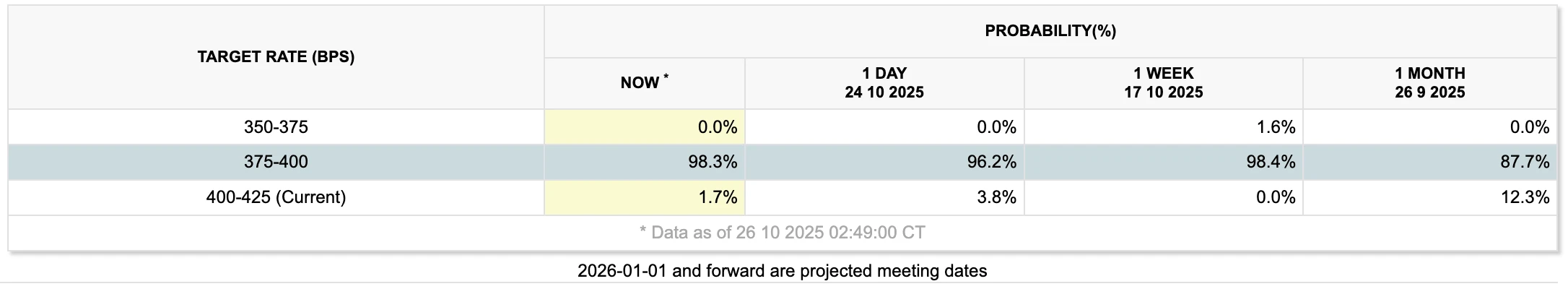Click the TARGET RATE (BPS) column header
Screen dimensions: 1568x289
[276, 57]
